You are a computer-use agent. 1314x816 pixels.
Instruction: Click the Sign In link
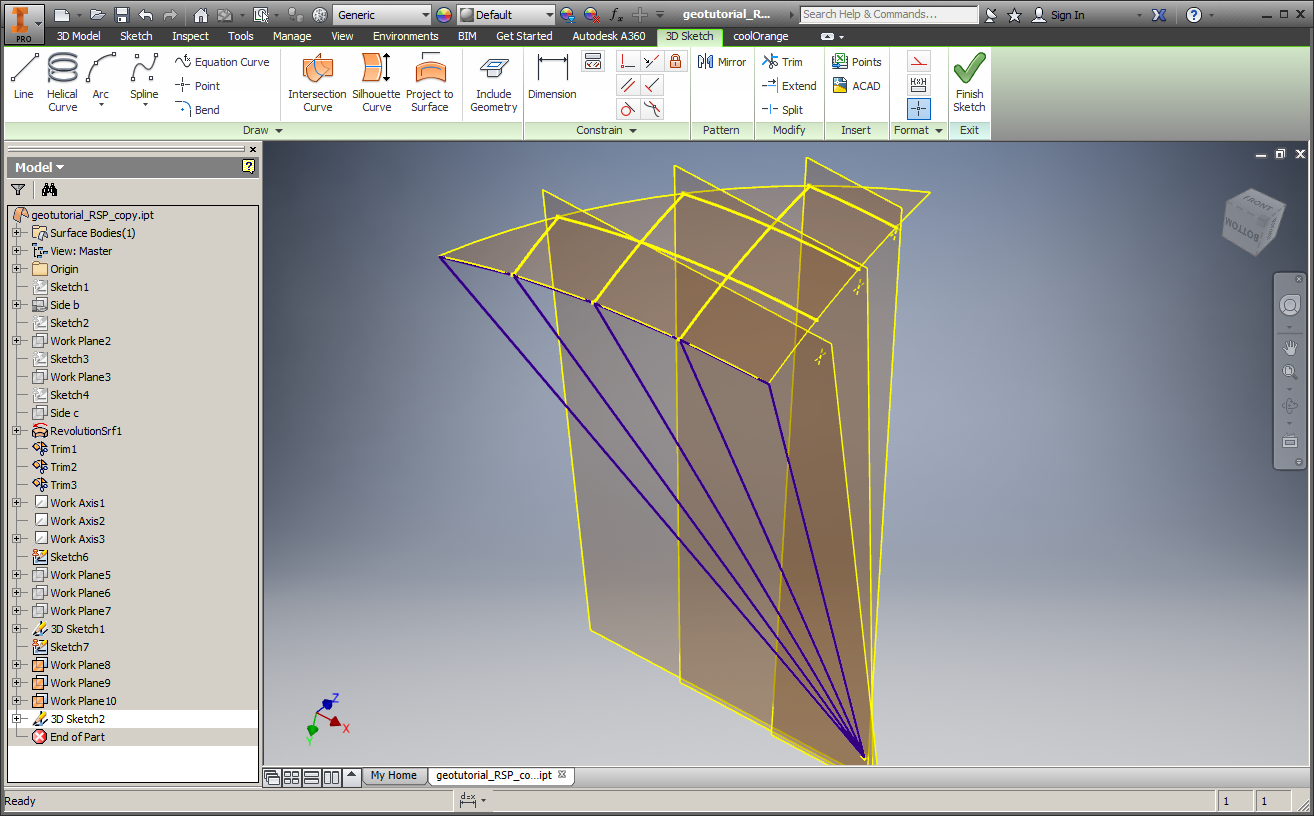tap(1059, 15)
